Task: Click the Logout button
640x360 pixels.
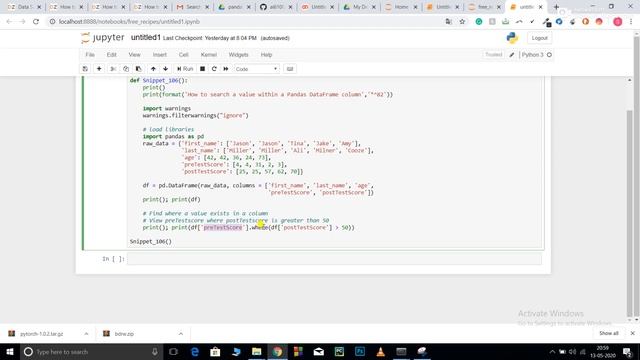Action: 539,38
